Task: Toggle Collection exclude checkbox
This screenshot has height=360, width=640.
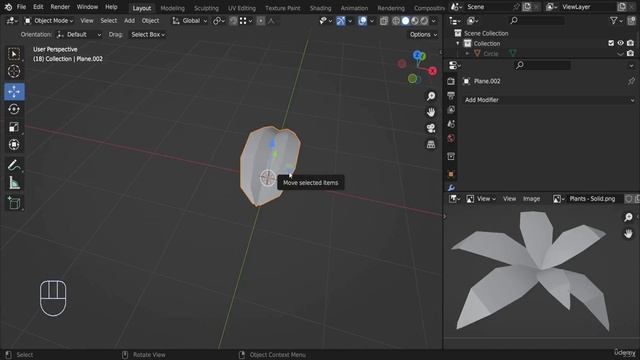Action: (611, 43)
